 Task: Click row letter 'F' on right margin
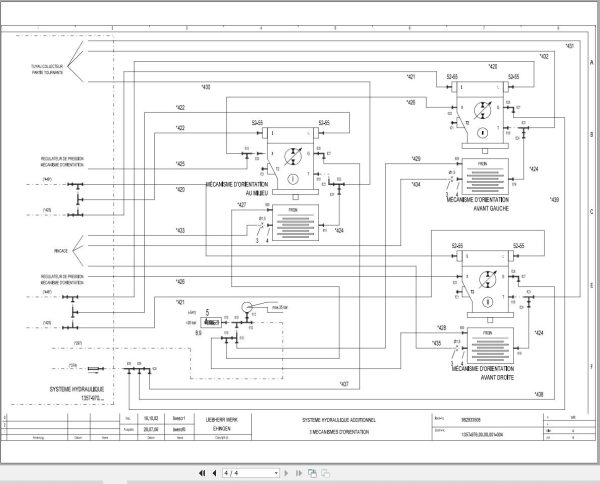pyautogui.click(x=592, y=367)
